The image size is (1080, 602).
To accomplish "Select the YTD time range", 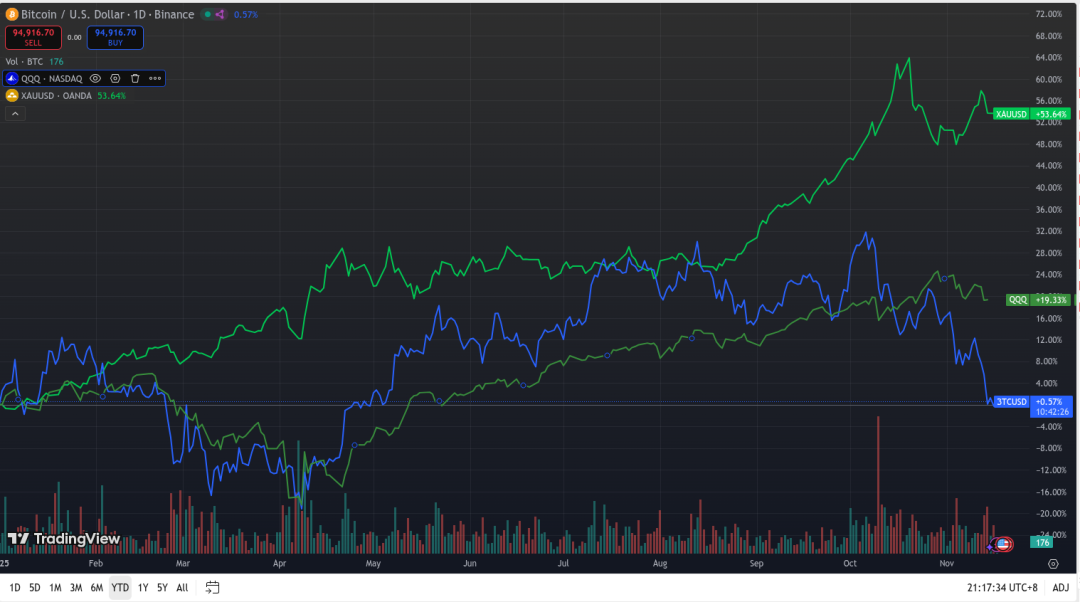I will [120, 588].
